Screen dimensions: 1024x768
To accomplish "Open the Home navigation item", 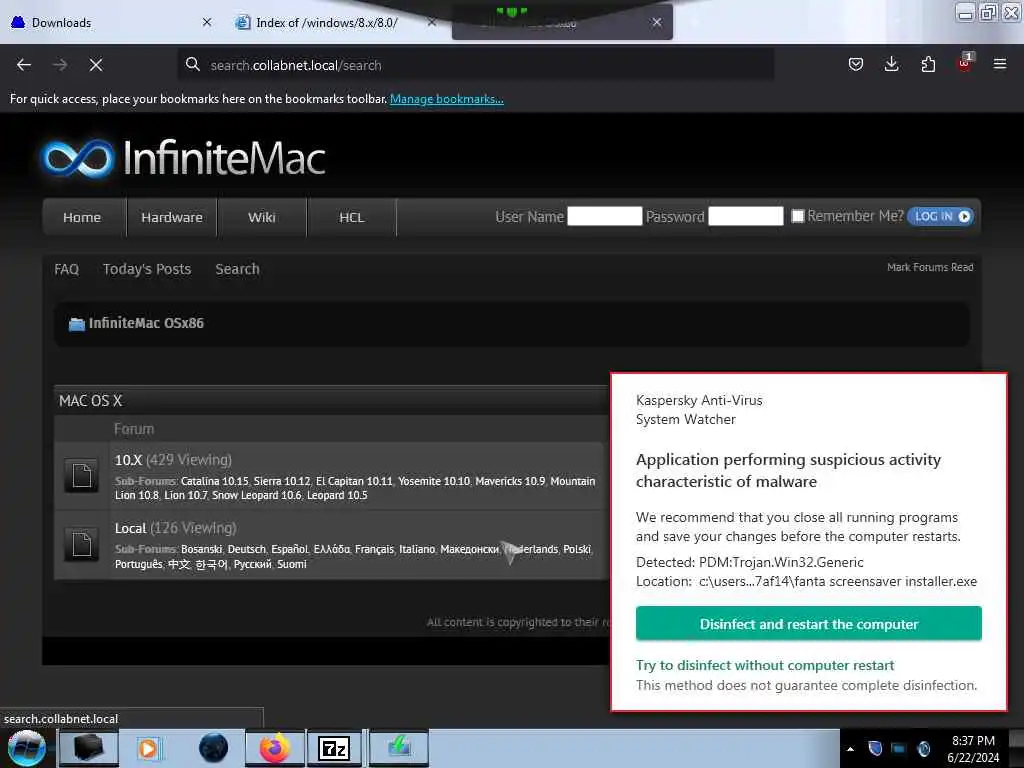I will point(82,217).
